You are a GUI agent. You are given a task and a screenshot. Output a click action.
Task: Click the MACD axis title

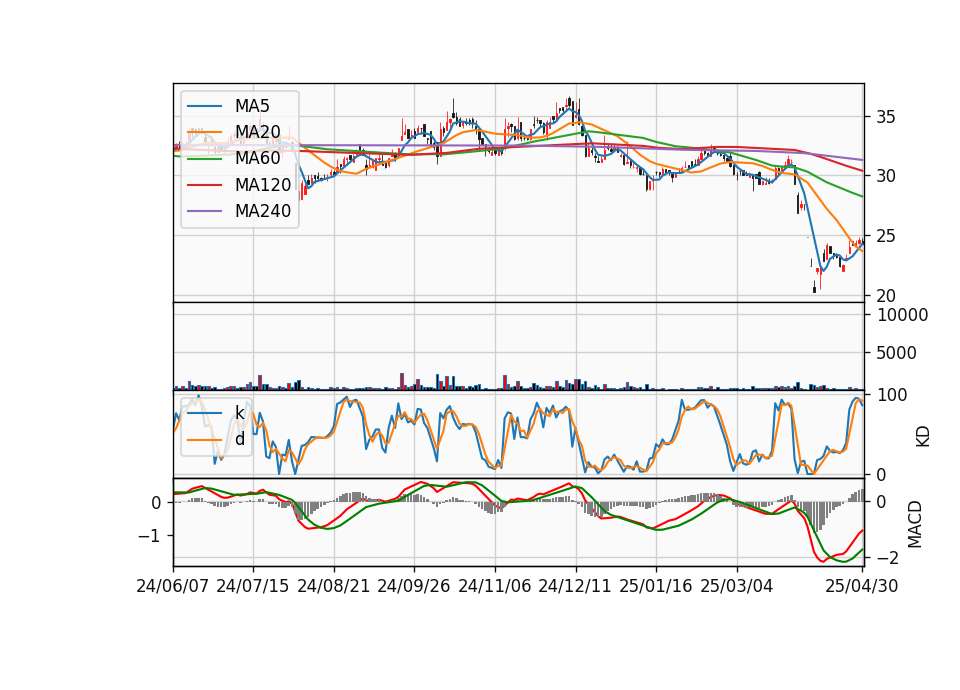click(915, 524)
